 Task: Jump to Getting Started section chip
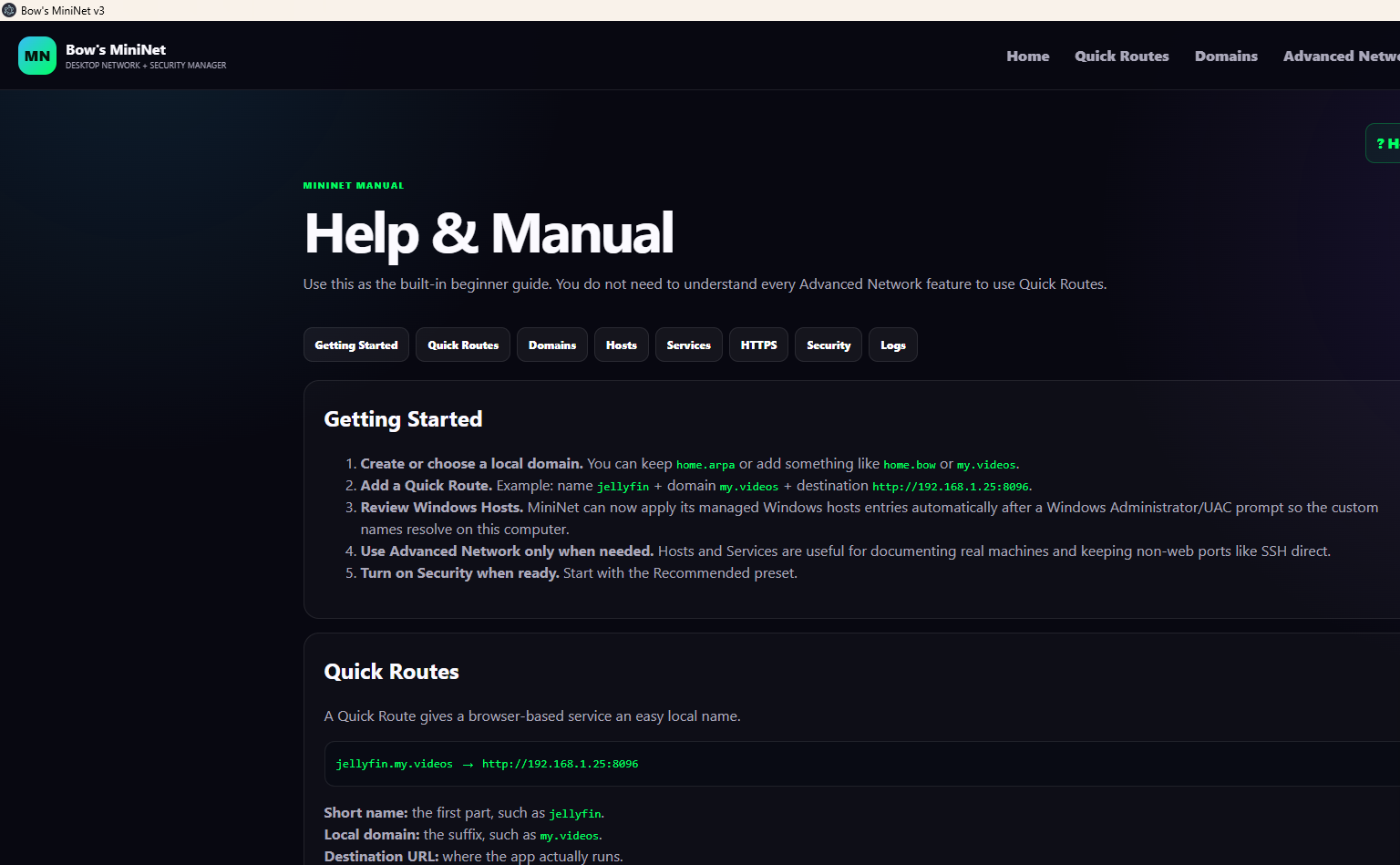tap(356, 345)
